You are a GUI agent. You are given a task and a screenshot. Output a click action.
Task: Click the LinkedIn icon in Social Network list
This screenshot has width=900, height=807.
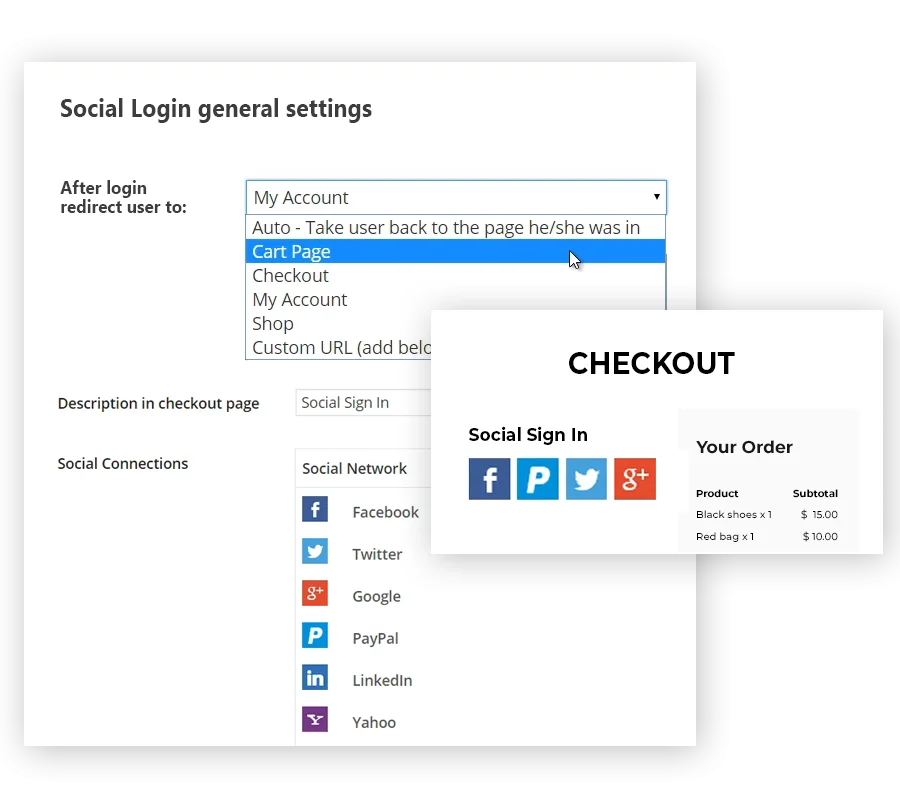coord(315,677)
